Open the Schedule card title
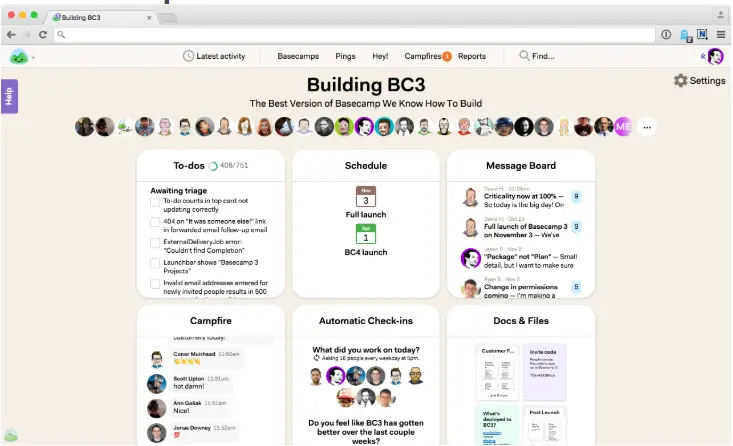 click(366, 165)
